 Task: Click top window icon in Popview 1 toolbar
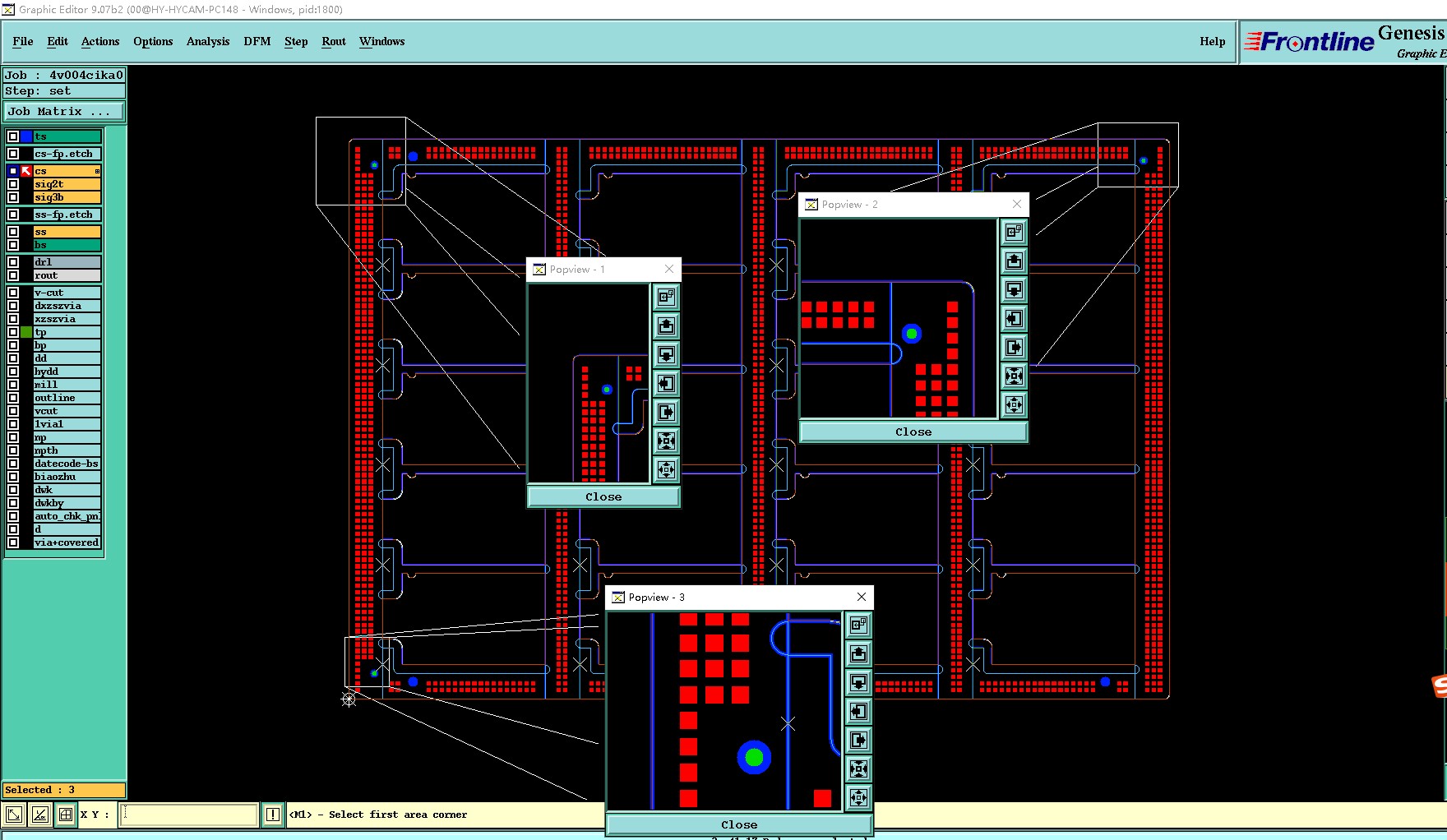click(666, 297)
